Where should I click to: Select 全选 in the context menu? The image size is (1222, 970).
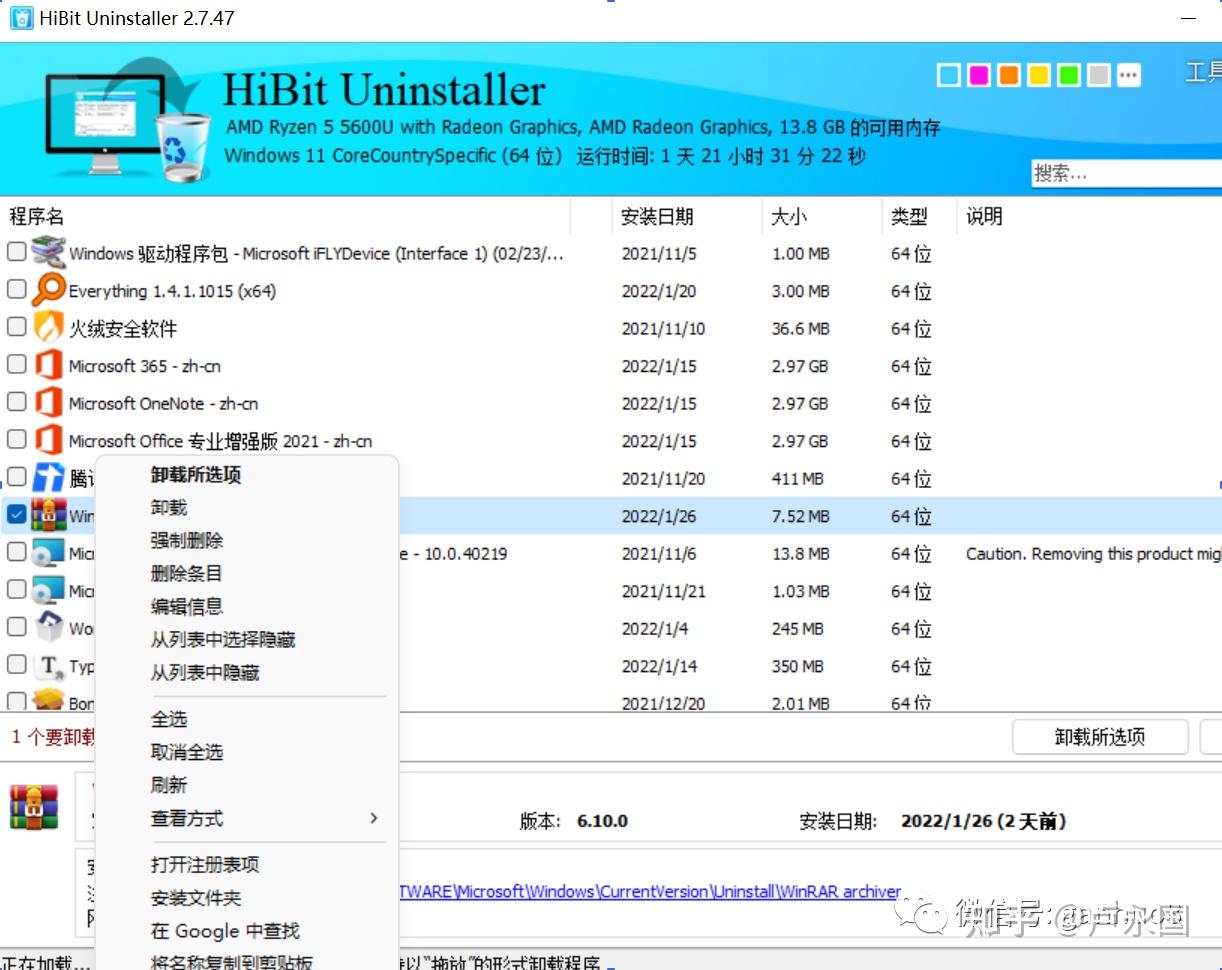click(169, 719)
